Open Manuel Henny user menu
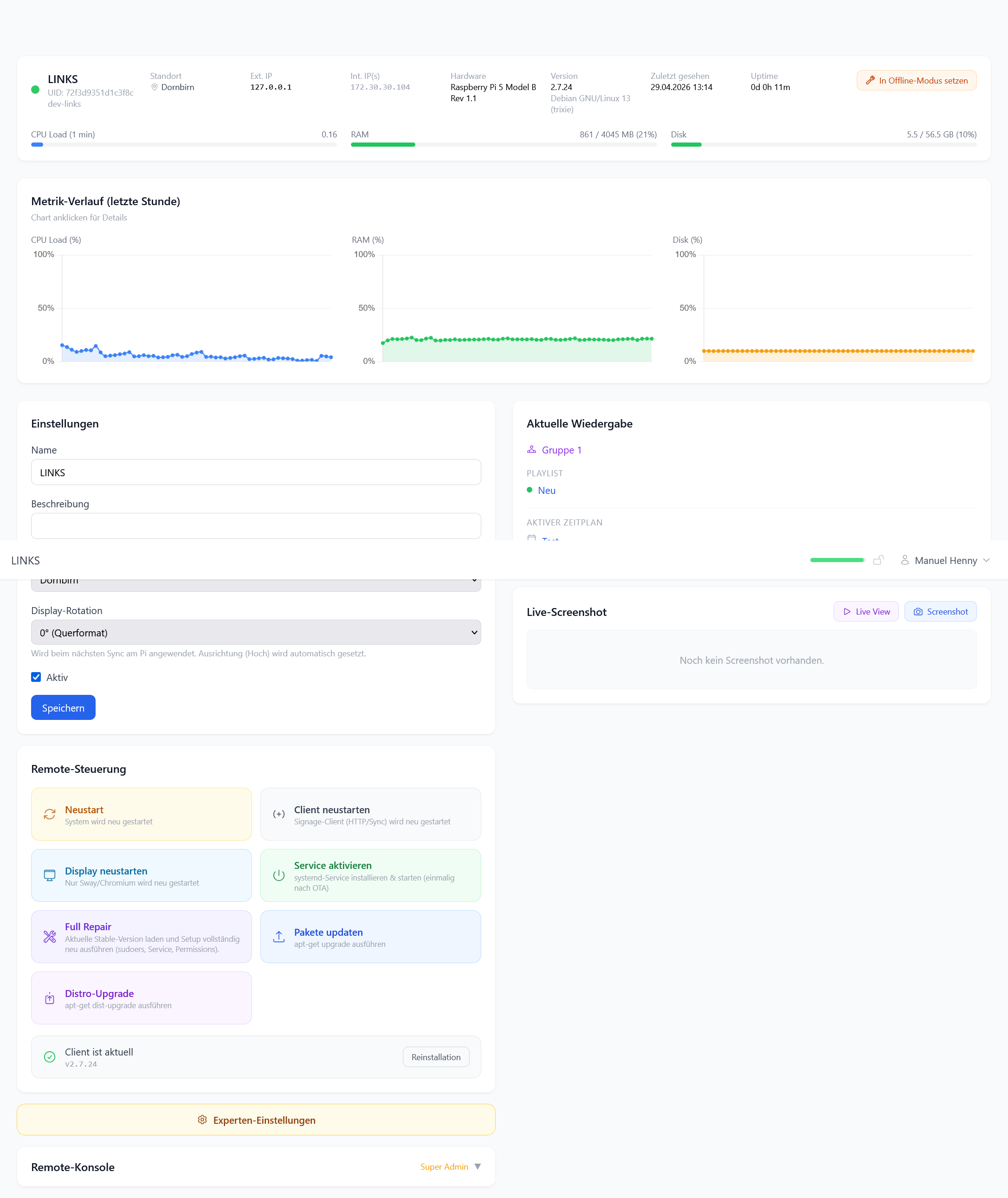Screen dimensions: 1008x1198 pyautogui.click(x=945, y=560)
